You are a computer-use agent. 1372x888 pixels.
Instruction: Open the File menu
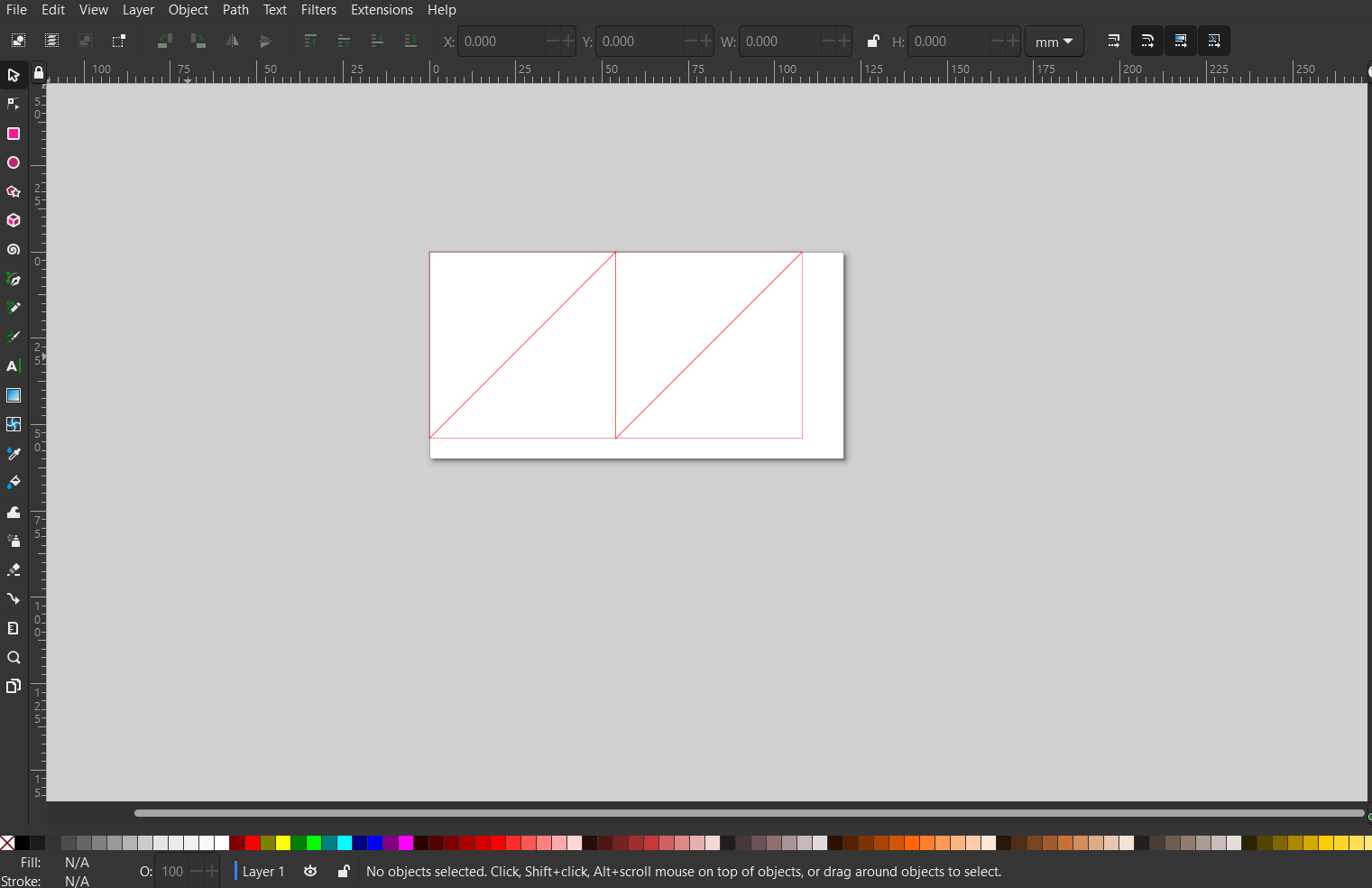(16, 10)
